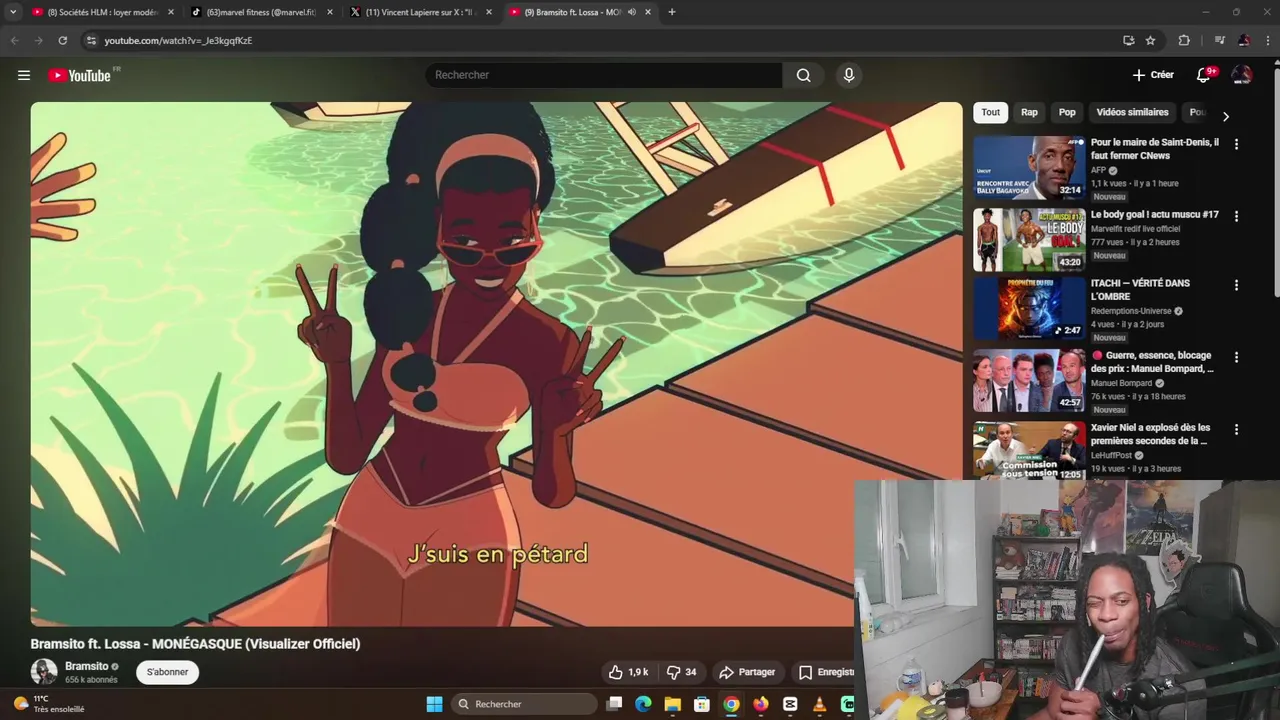The width and height of the screenshot is (1280, 720).
Task: Open the Bramsito channel name link
Action: coord(87,666)
